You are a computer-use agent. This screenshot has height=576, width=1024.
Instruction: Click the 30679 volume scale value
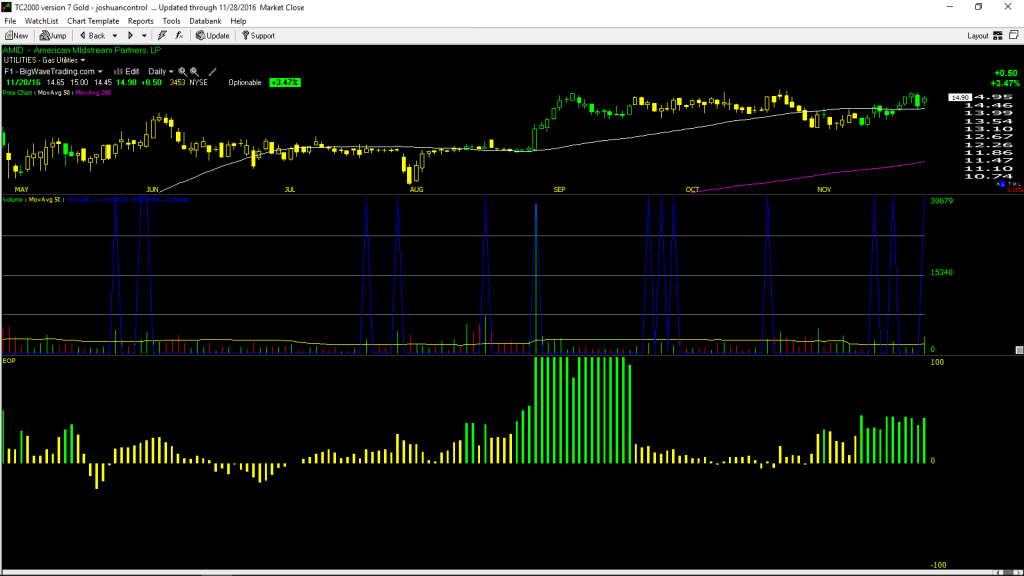click(942, 200)
